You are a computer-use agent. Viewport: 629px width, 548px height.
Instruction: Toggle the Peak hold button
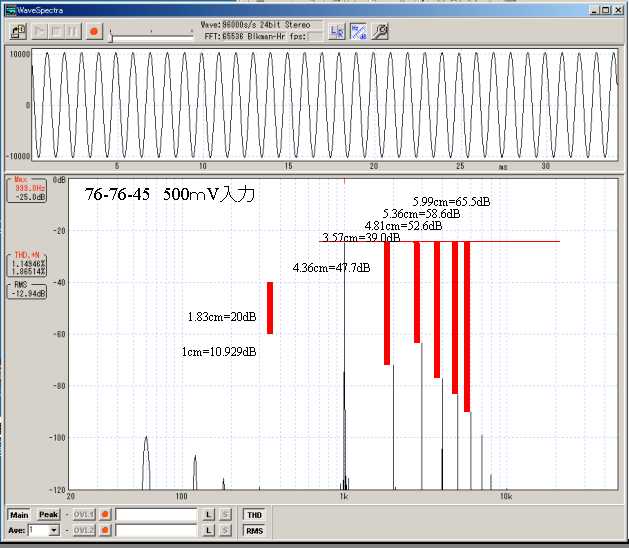(x=49, y=515)
